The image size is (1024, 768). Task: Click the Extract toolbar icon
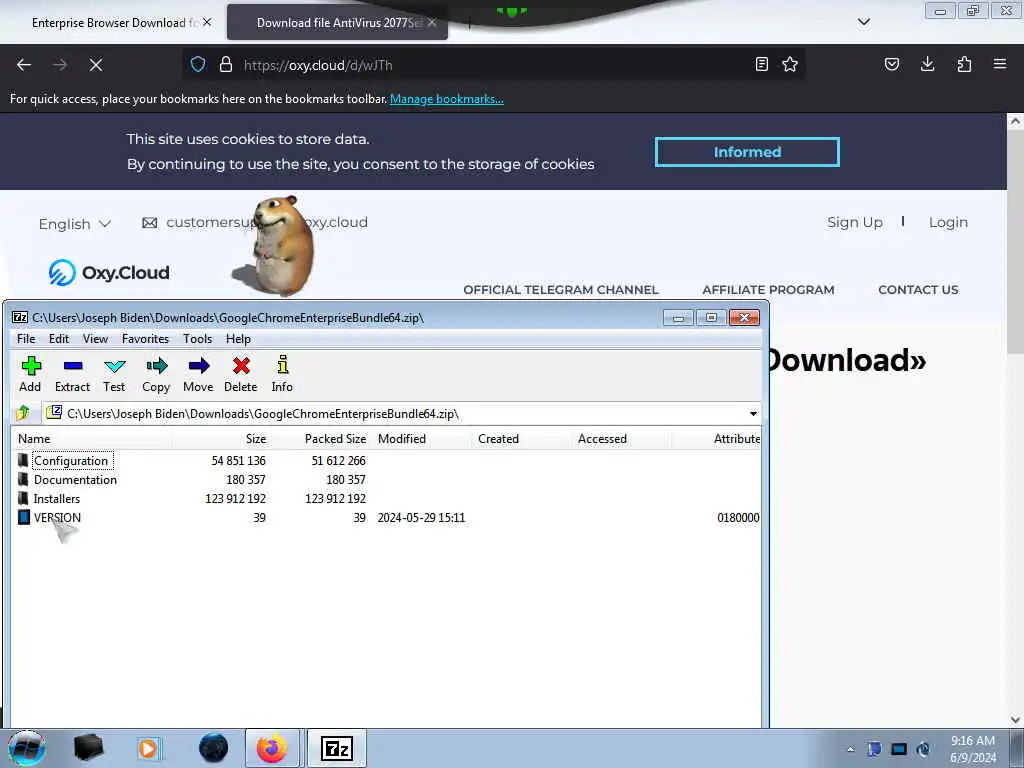click(x=72, y=374)
